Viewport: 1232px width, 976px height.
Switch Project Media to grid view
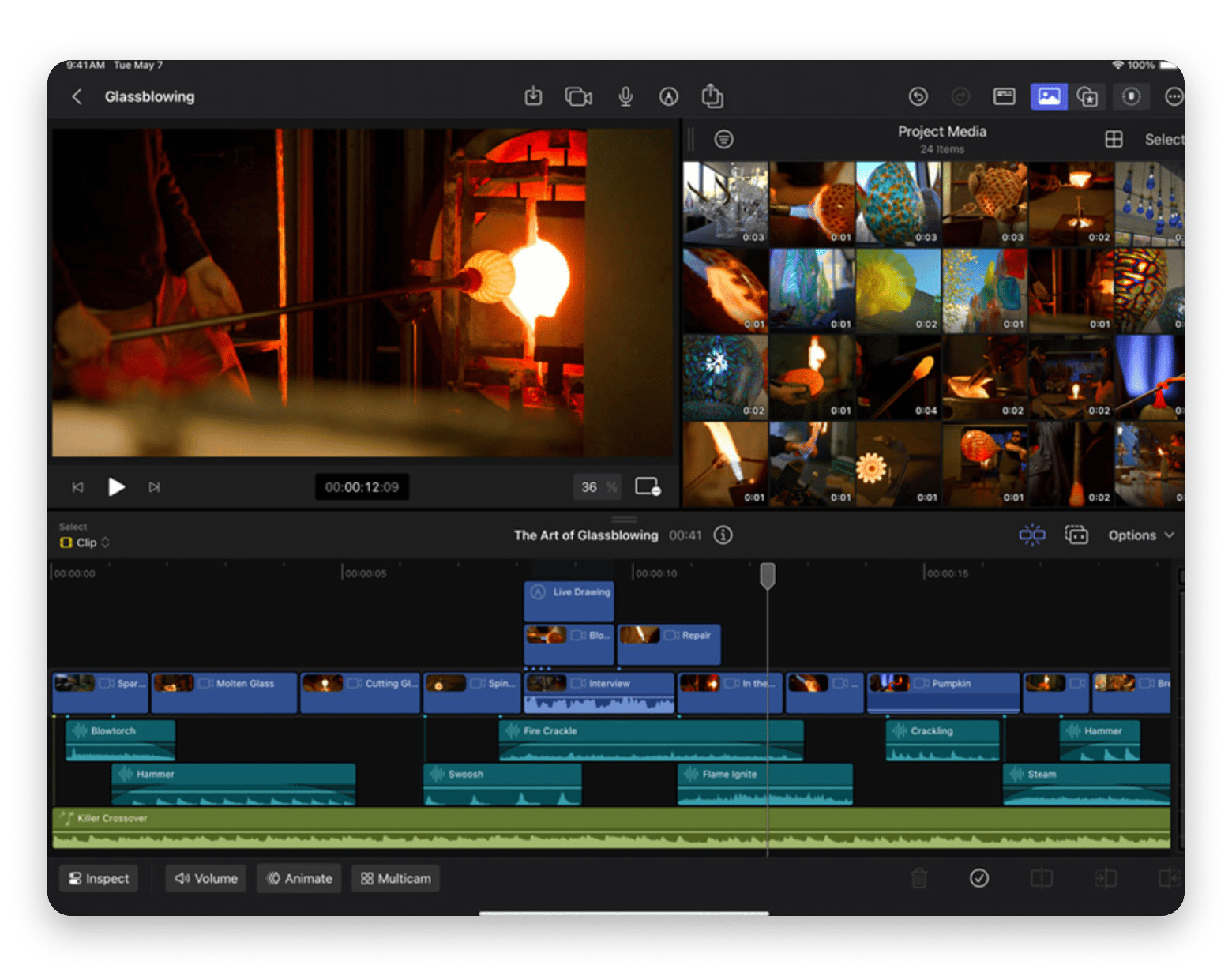coord(1115,139)
